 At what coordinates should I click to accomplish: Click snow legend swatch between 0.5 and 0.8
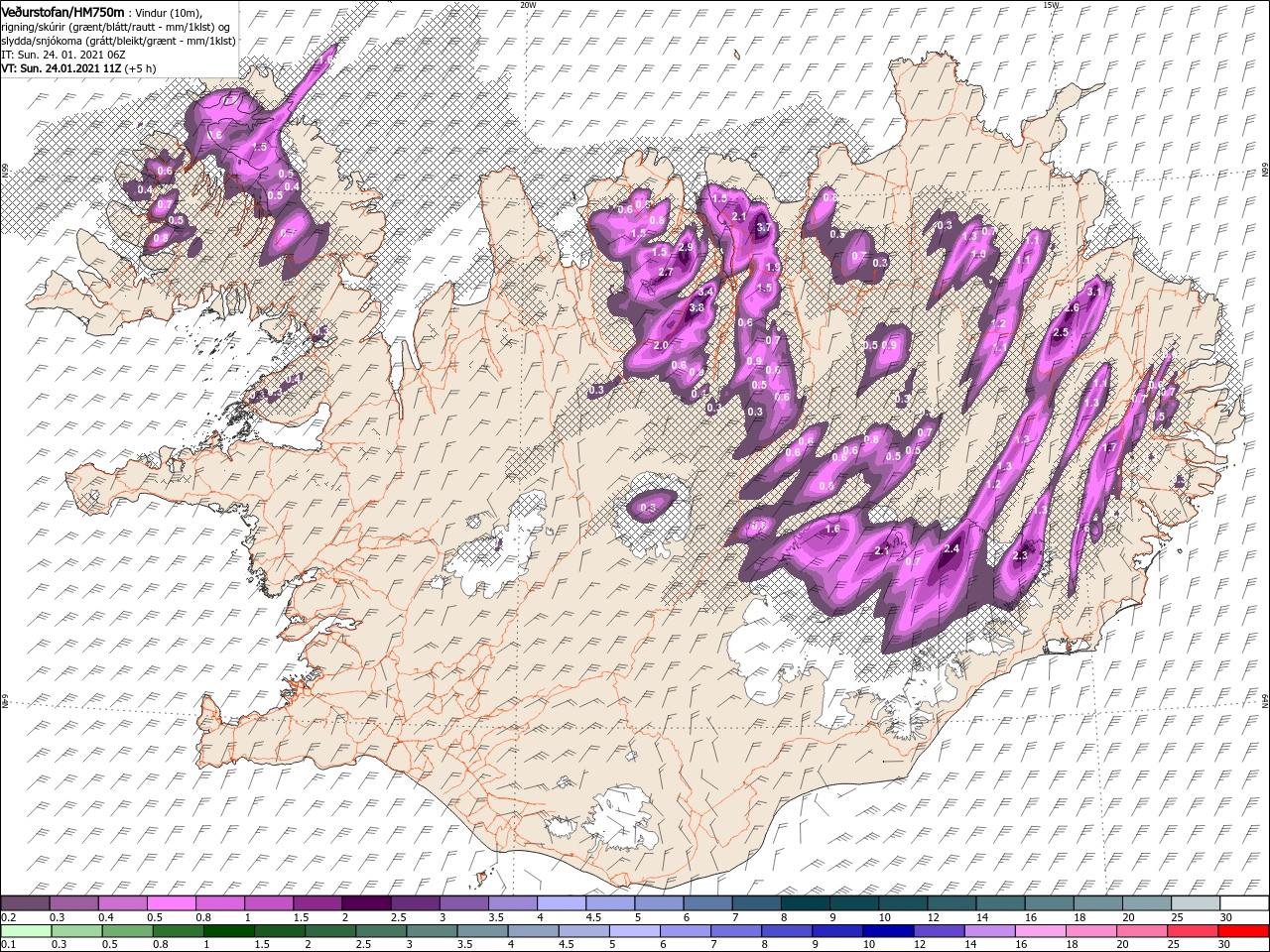point(171,903)
